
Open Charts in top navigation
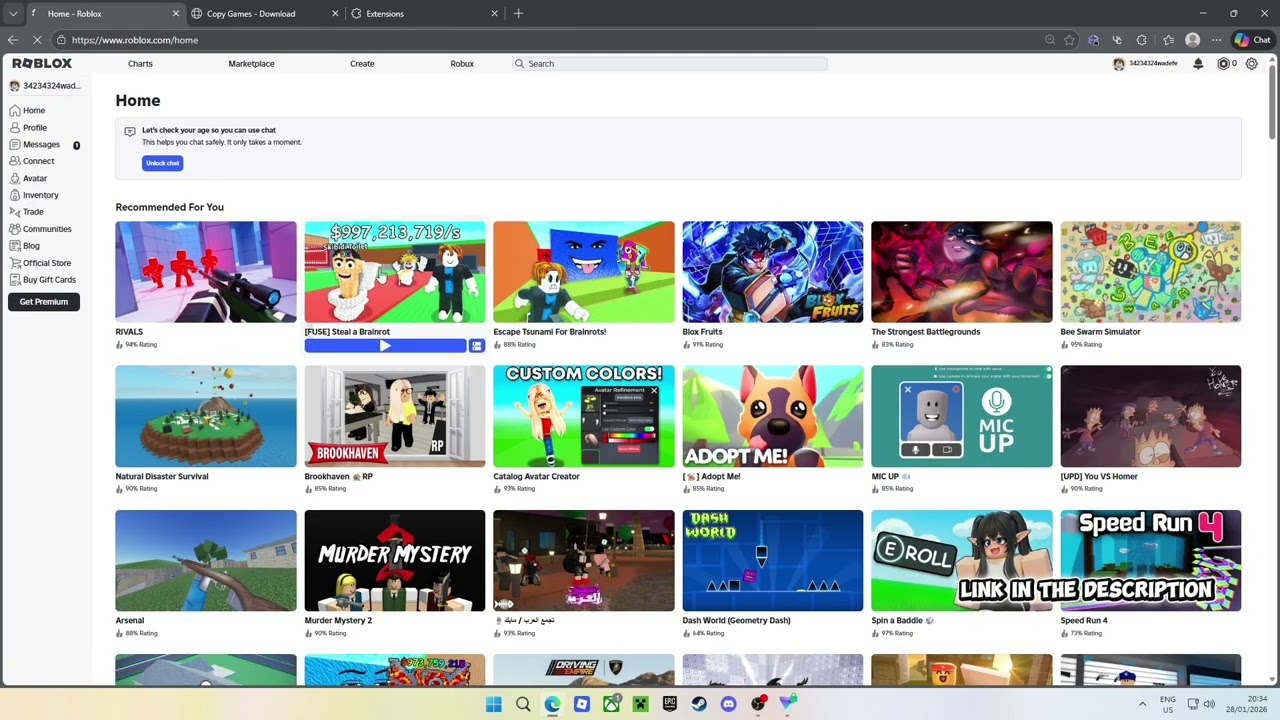[x=140, y=64]
